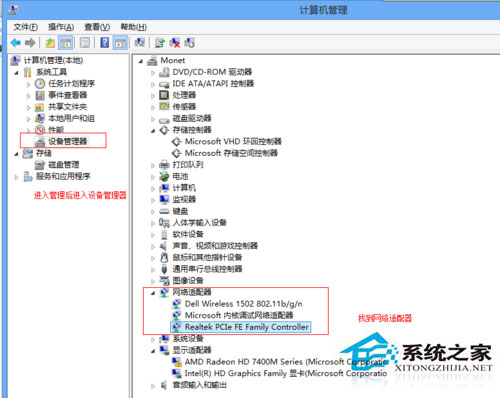This screenshot has height=398, width=500.
Task: Click the 显示适配器 category icon
Action: pos(164,350)
